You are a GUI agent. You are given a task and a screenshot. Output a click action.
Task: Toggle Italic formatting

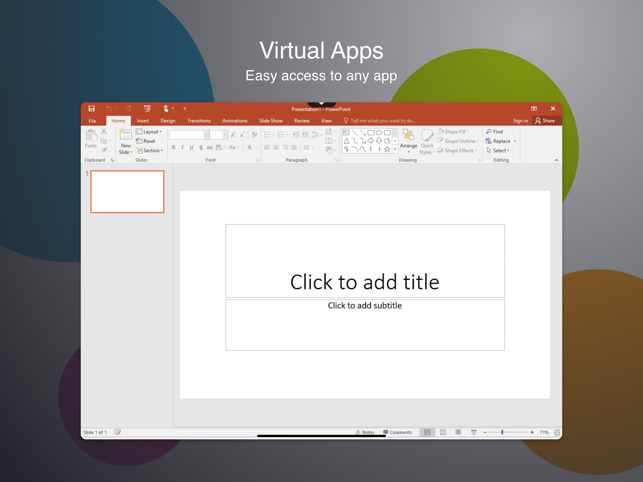coord(182,147)
